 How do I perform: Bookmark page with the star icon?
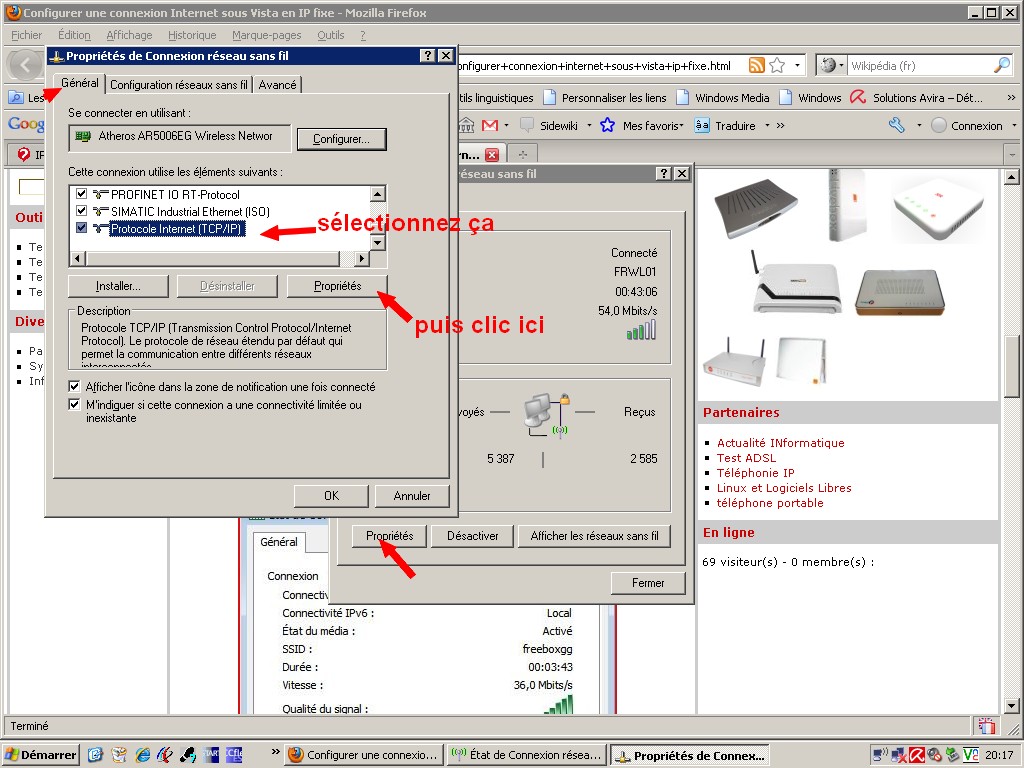pyautogui.click(x=777, y=66)
